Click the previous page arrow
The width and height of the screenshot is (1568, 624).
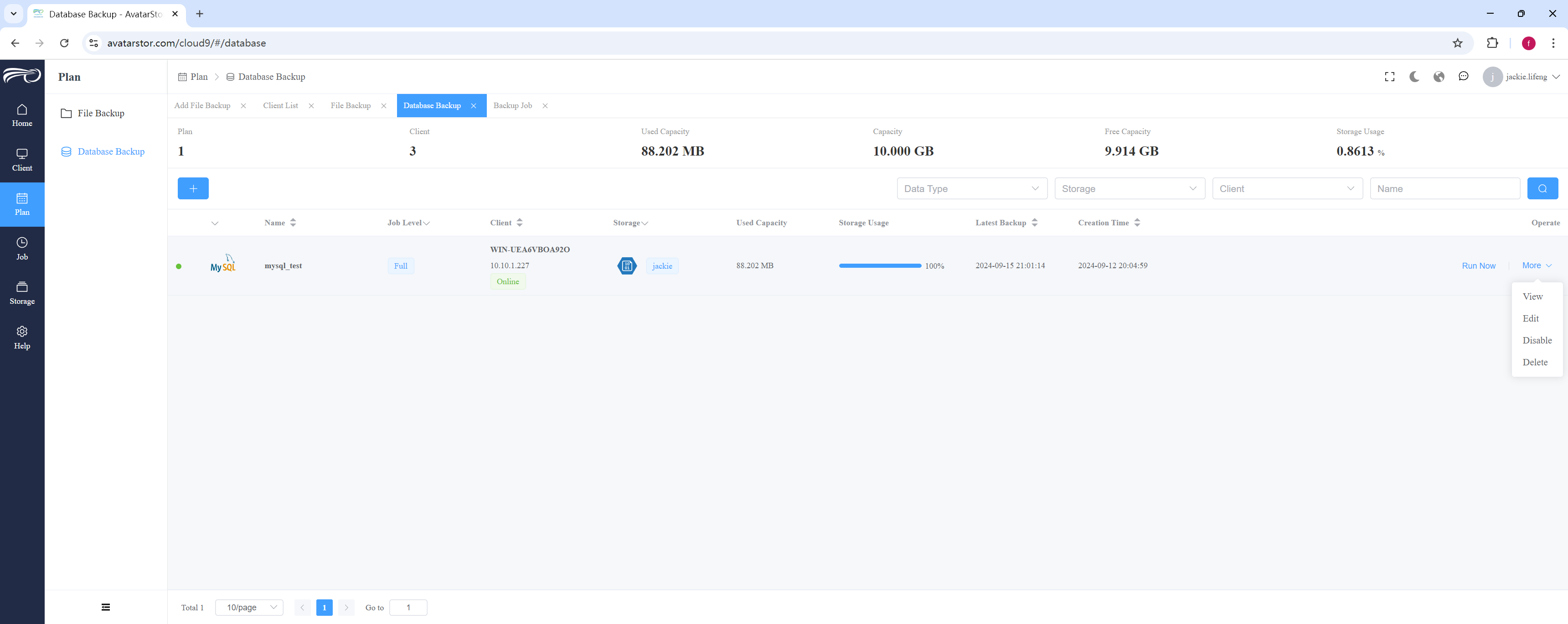303,608
